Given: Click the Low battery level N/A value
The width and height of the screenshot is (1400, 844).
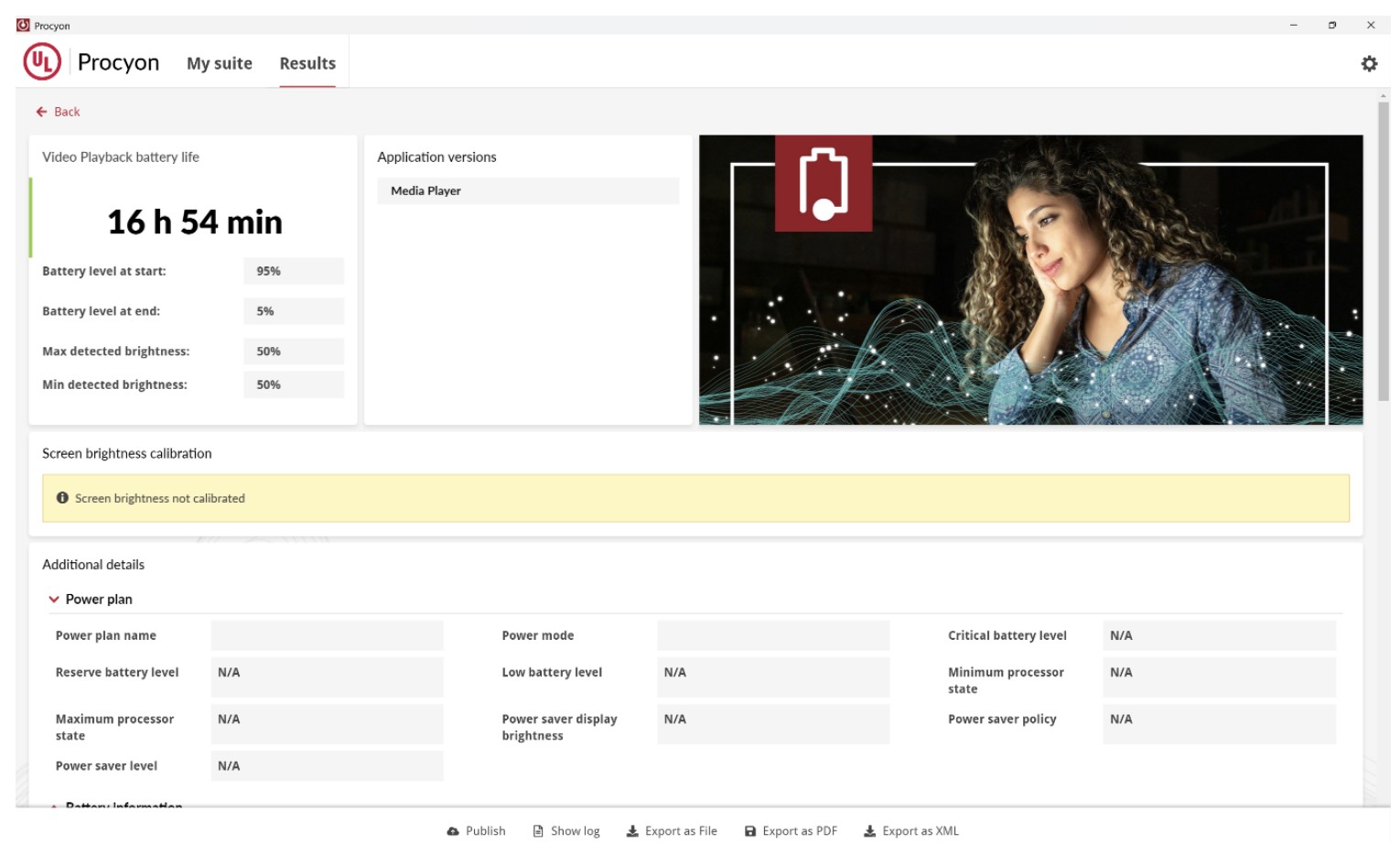Looking at the screenshot, I should (773, 677).
